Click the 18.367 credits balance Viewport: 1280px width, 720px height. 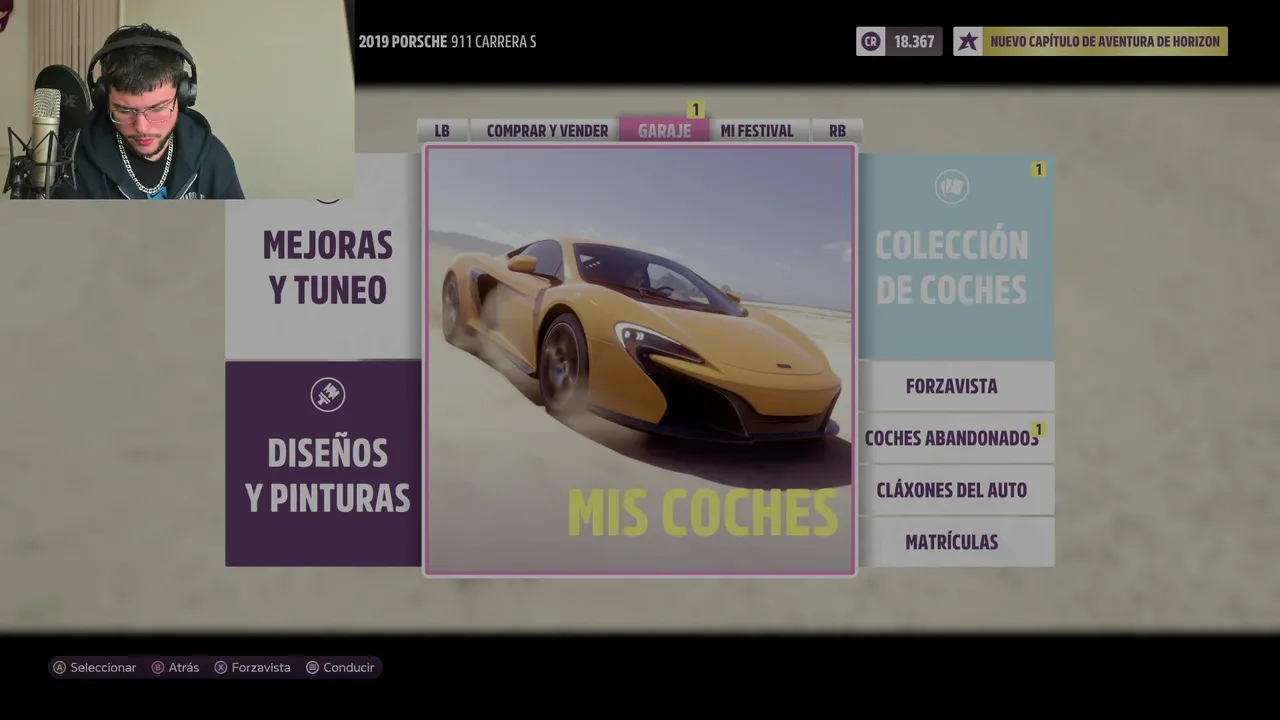pyautogui.click(x=914, y=41)
